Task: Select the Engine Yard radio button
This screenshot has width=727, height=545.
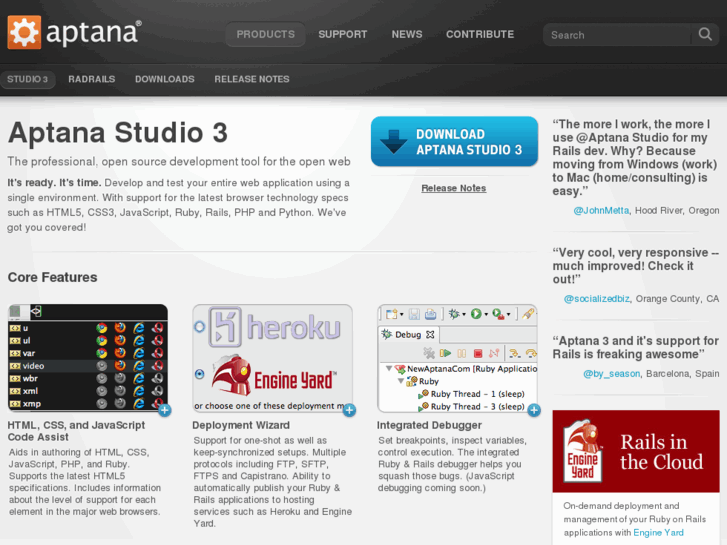Action: coord(199,374)
